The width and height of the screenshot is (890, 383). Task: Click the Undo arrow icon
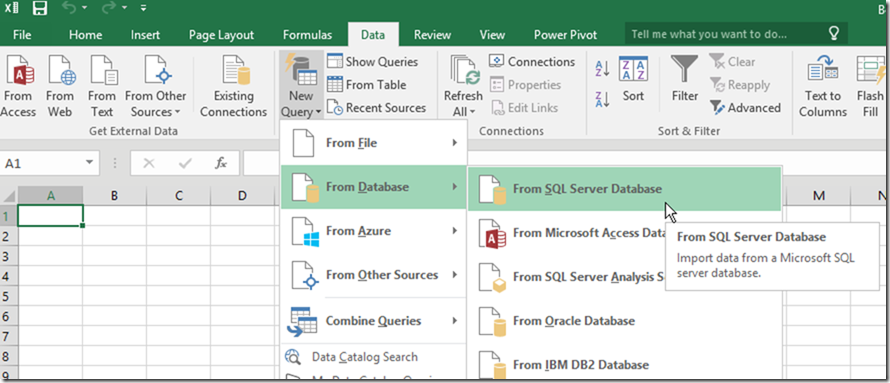(68, 9)
